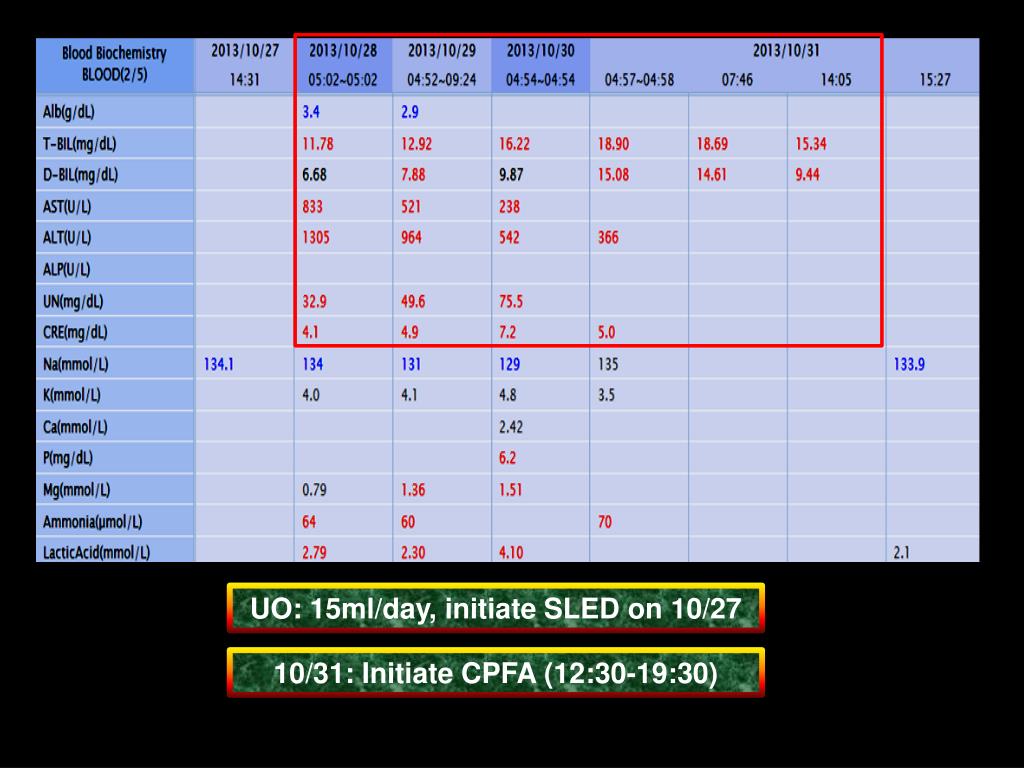Viewport: 1024px width, 768px height.
Task: Click the 2013/10/31 date header
Action: (x=786, y=50)
